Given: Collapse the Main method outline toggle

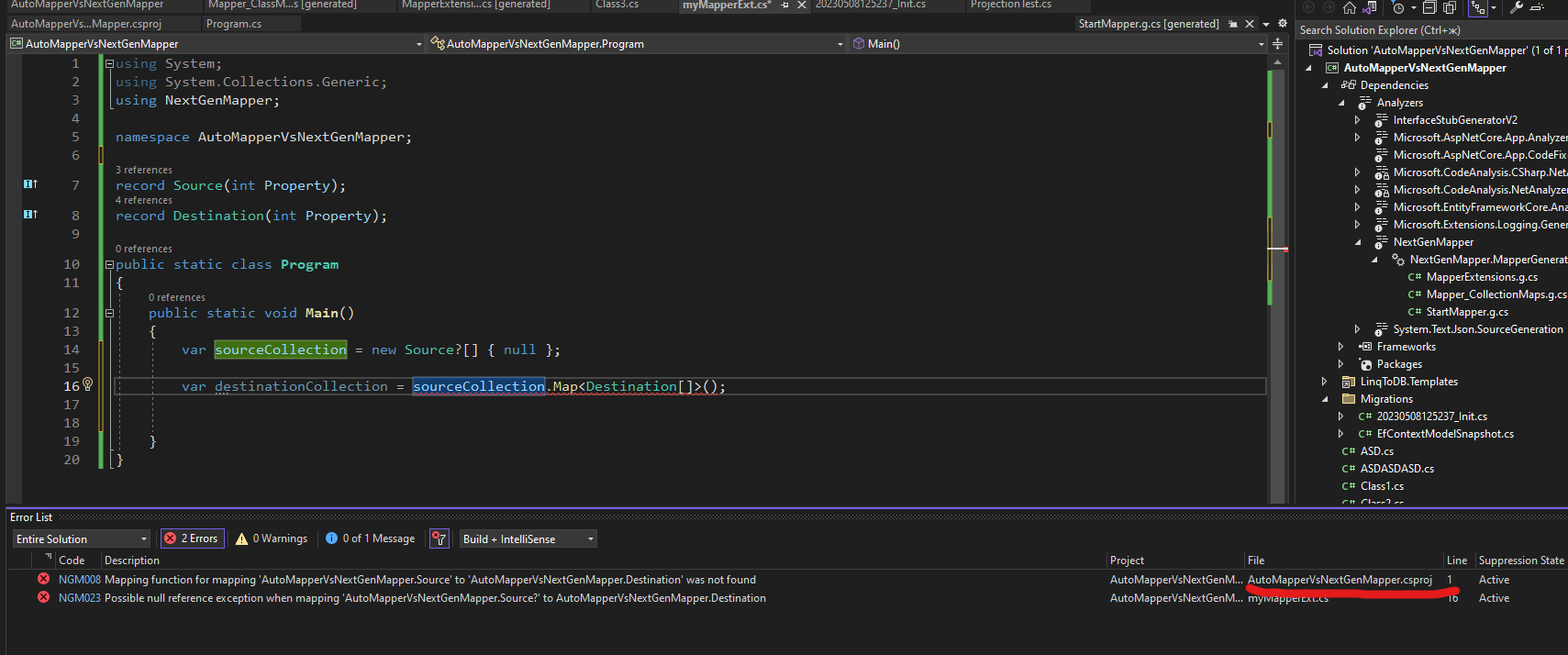Looking at the screenshot, I should pyautogui.click(x=109, y=313).
